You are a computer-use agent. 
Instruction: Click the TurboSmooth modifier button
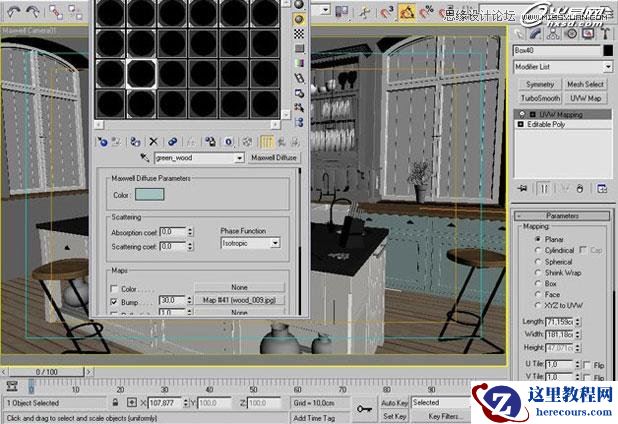pyautogui.click(x=540, y=98)
